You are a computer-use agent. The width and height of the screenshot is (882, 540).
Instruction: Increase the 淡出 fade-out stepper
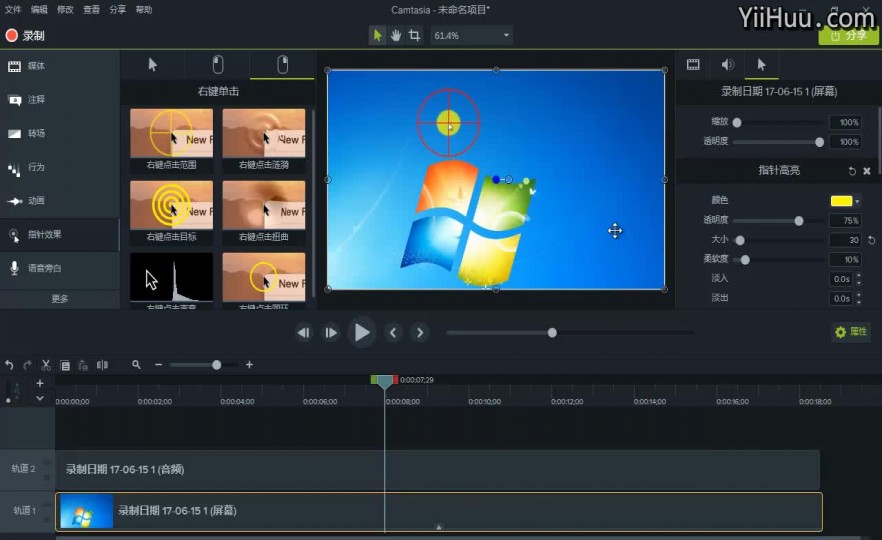pos(858,295)
